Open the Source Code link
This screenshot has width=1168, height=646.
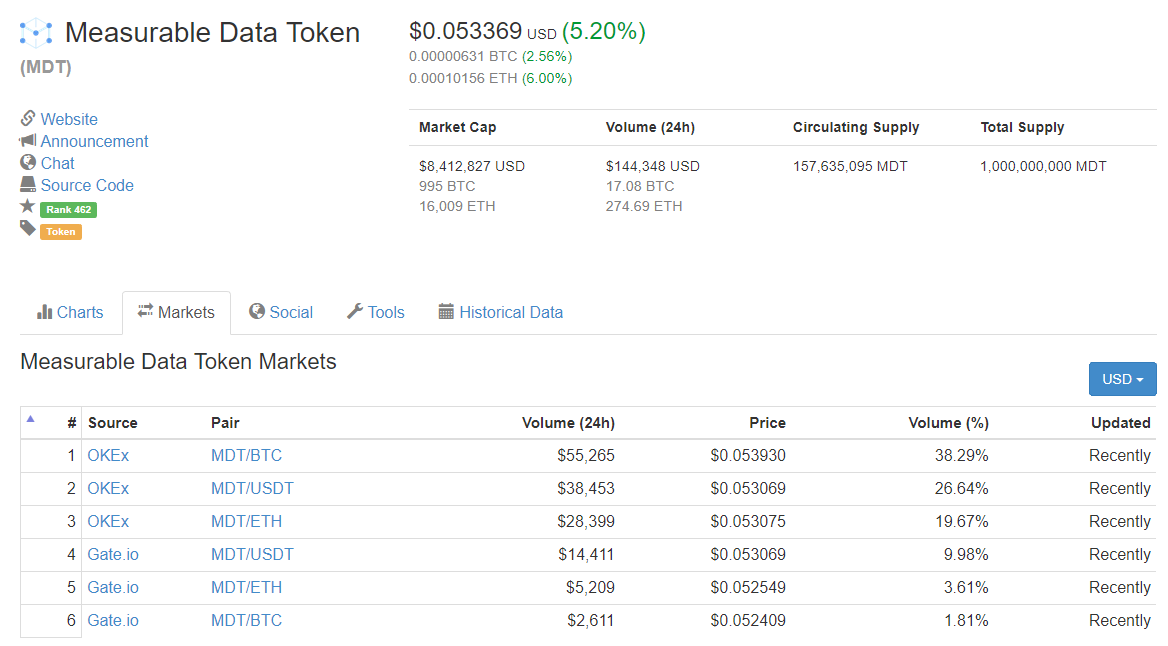pyautogui.click(x=87, y=186)
